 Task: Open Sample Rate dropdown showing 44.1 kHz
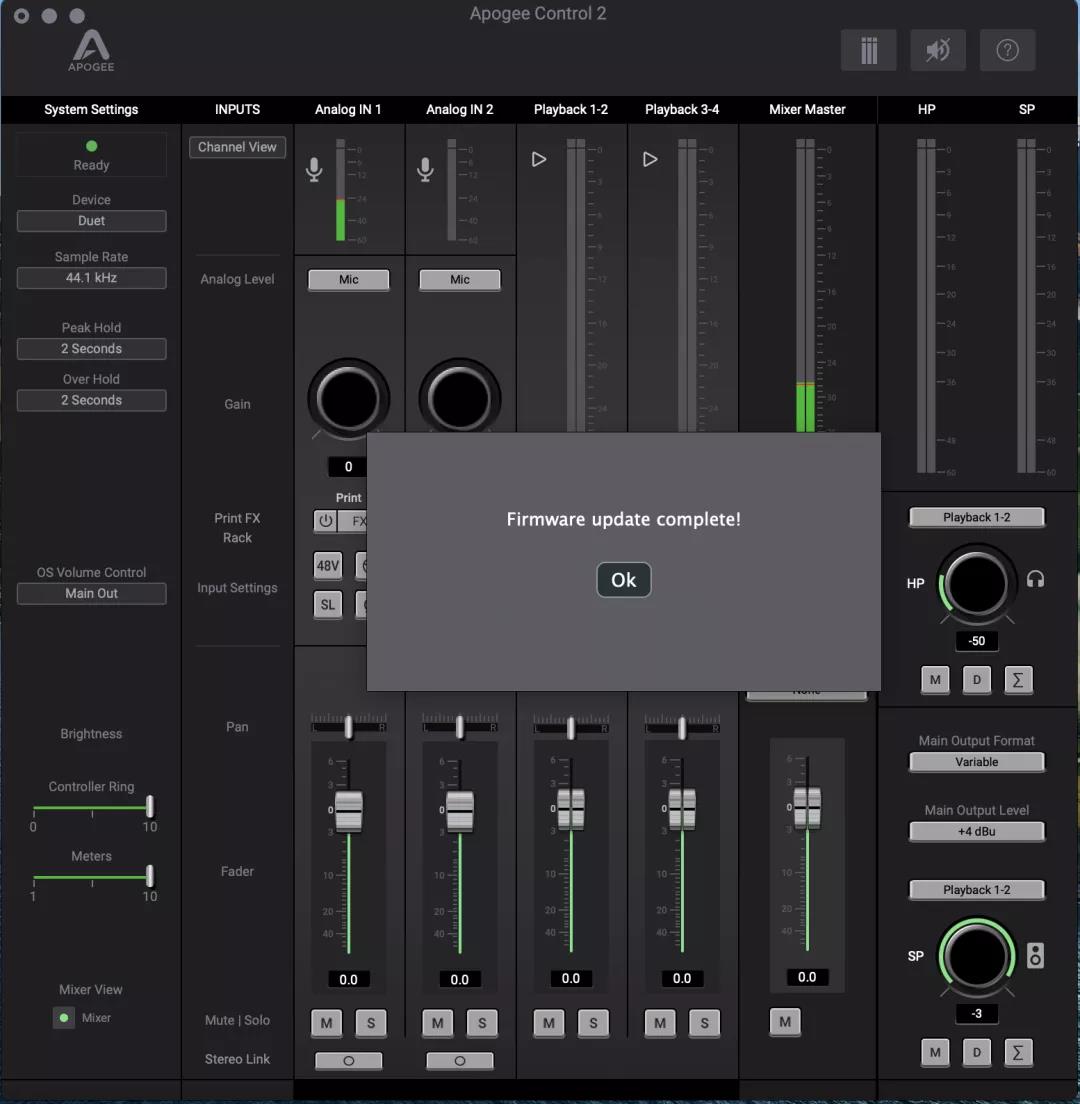[x=92, y=278]
